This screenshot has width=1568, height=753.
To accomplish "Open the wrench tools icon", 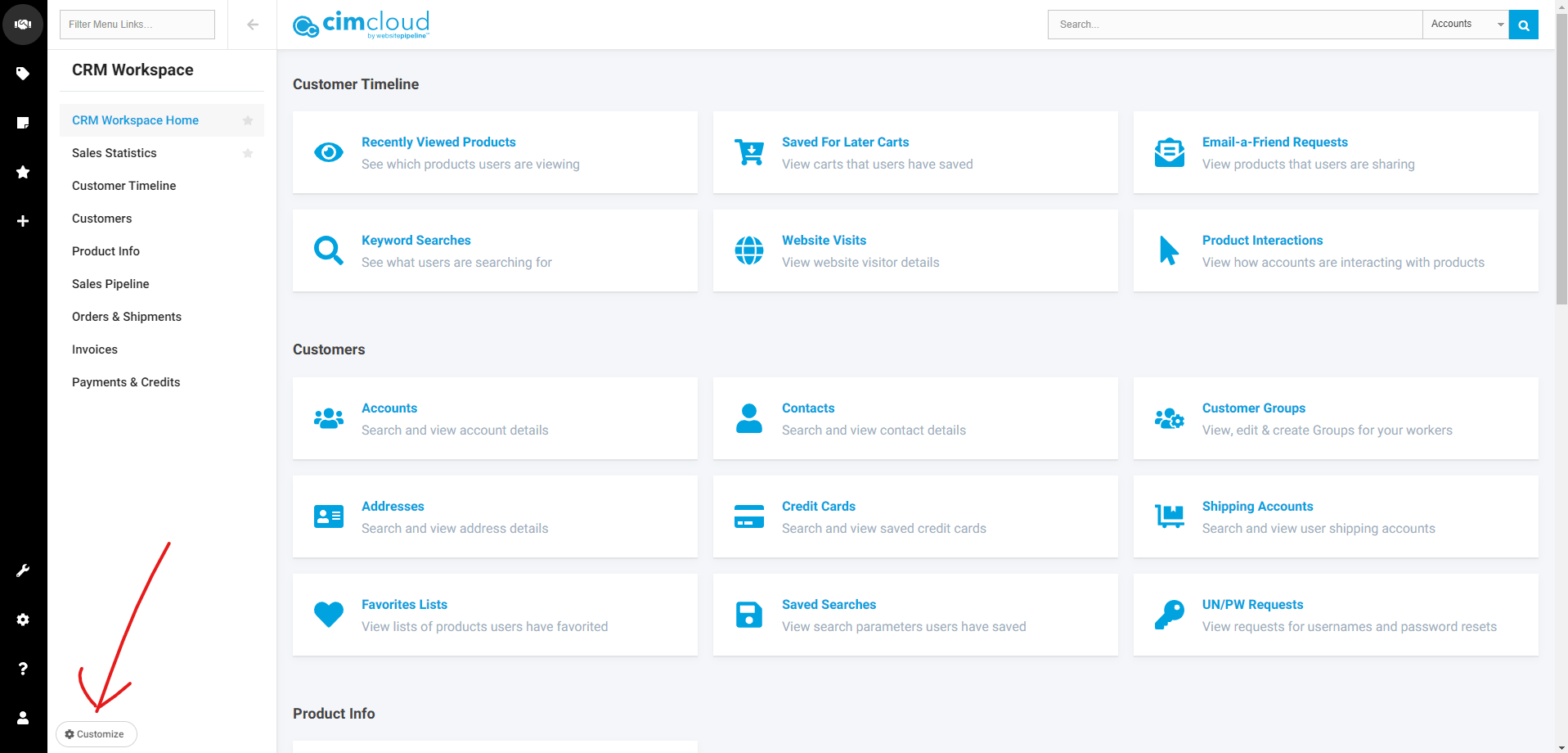I will coord(23,570).
